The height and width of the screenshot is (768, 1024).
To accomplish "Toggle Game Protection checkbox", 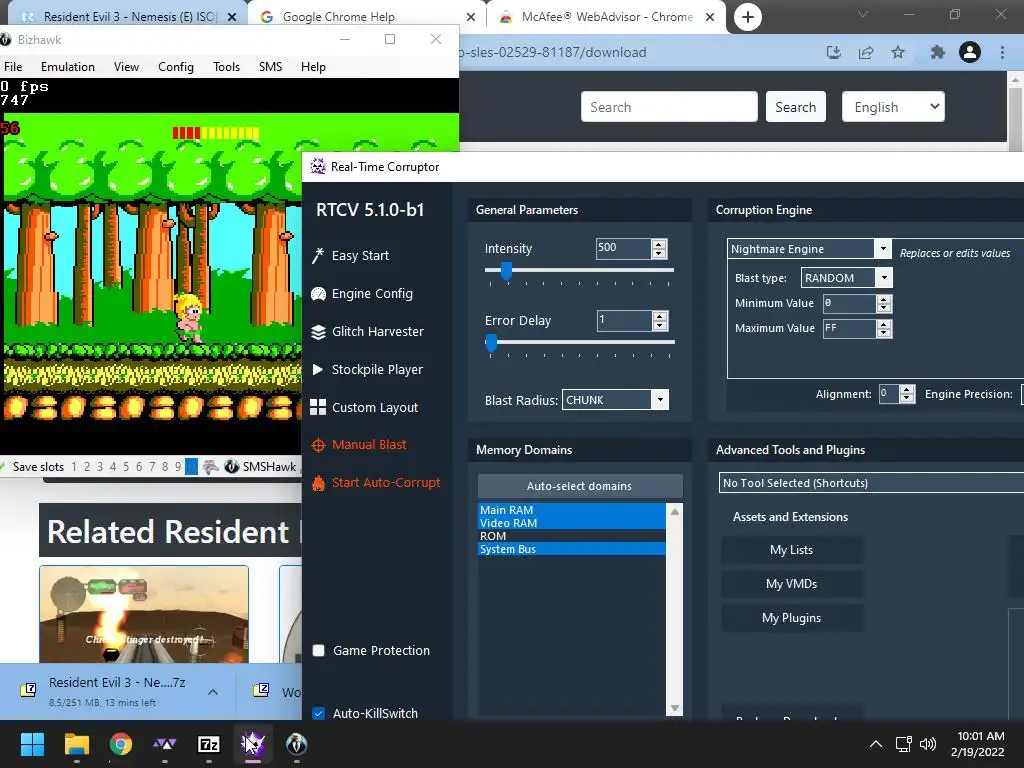I will [x=319, y=650].
